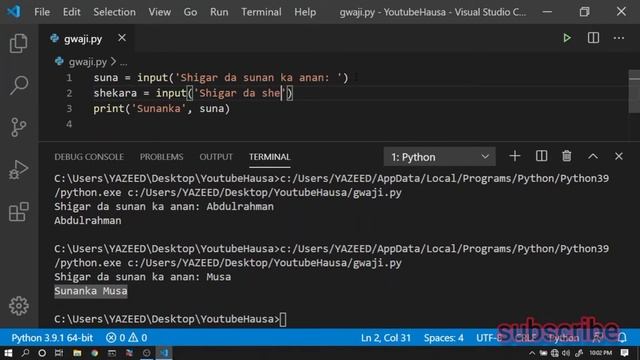Open Task View on the taskbar
640x360 pixels.
coord(59,353)
